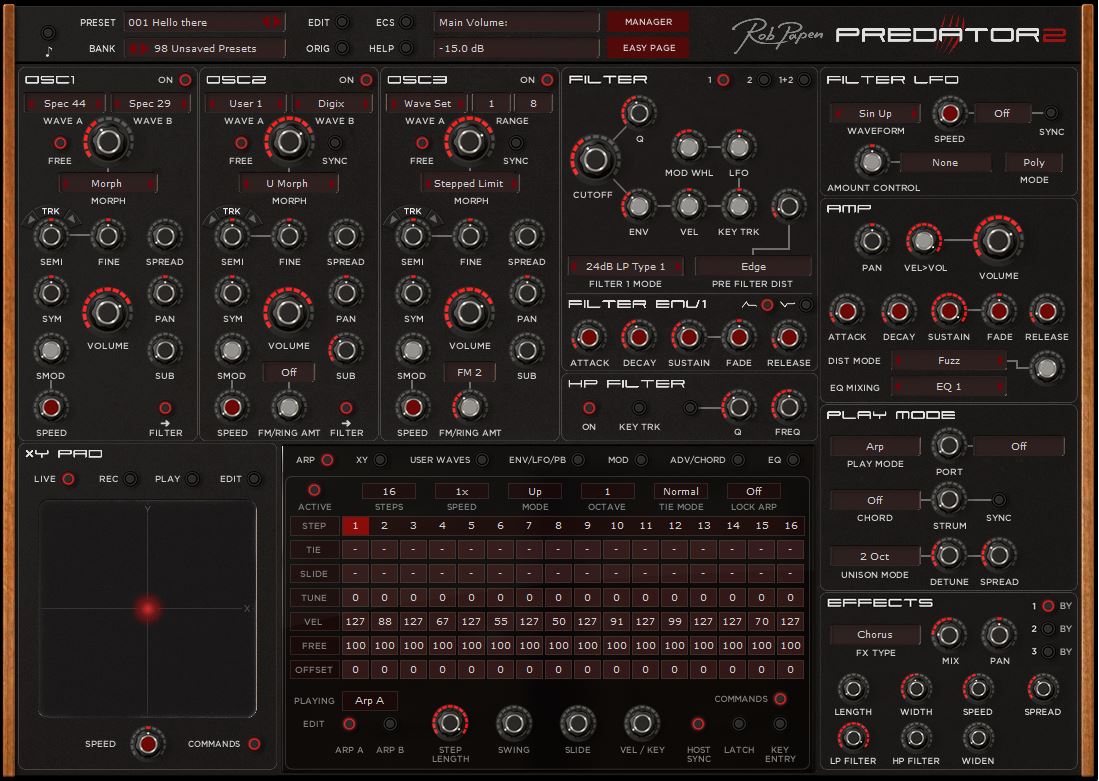Click the Amp Volume knob

(x=998, y=240)
